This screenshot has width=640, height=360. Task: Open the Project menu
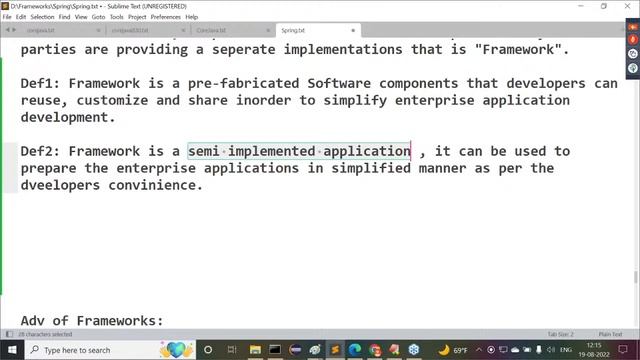[137, 17]
